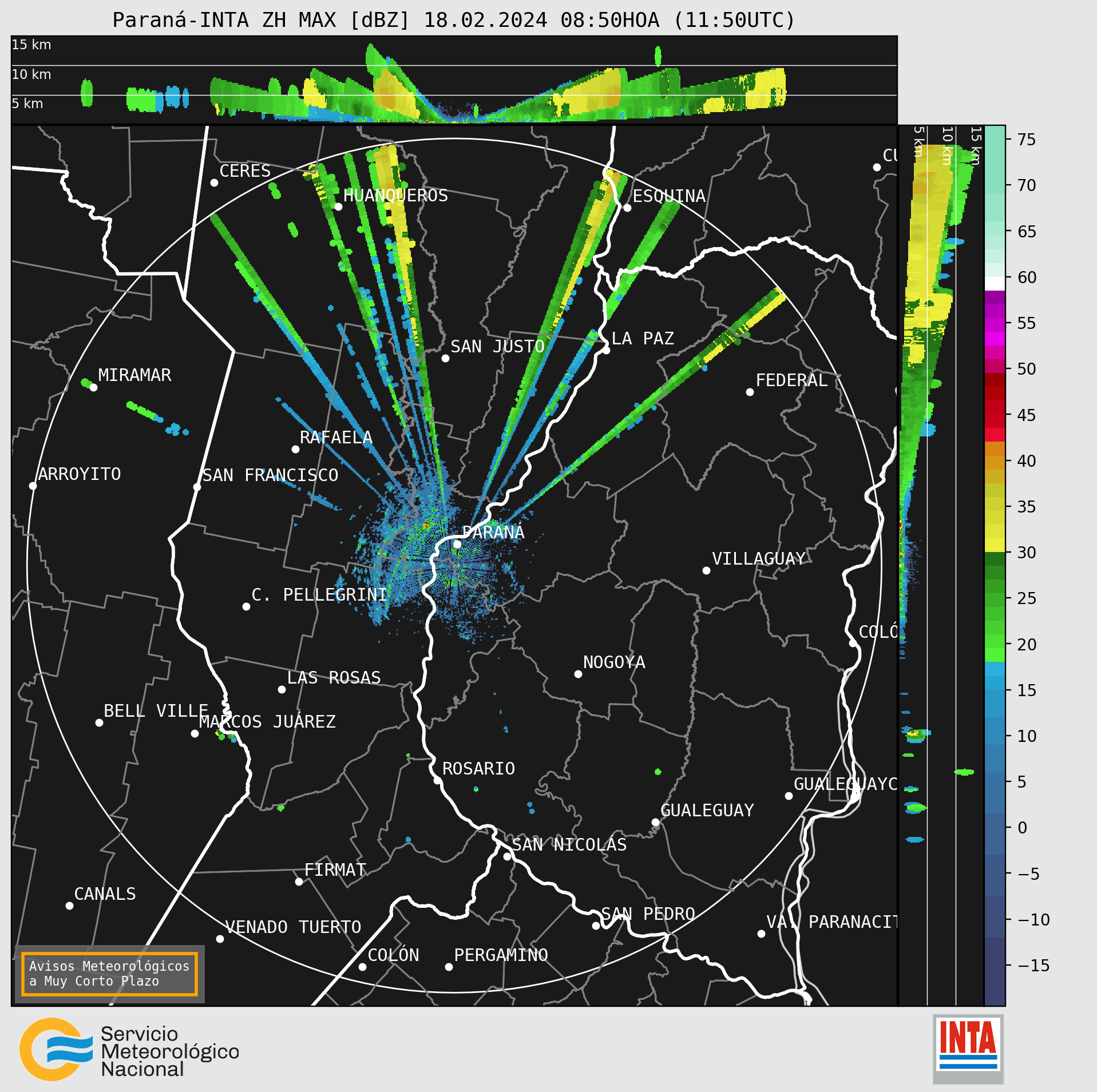Viewport: 1097px width, 1092px height.
Task: Click the Bell Ville city marker dot
Action: coord(99,722)
